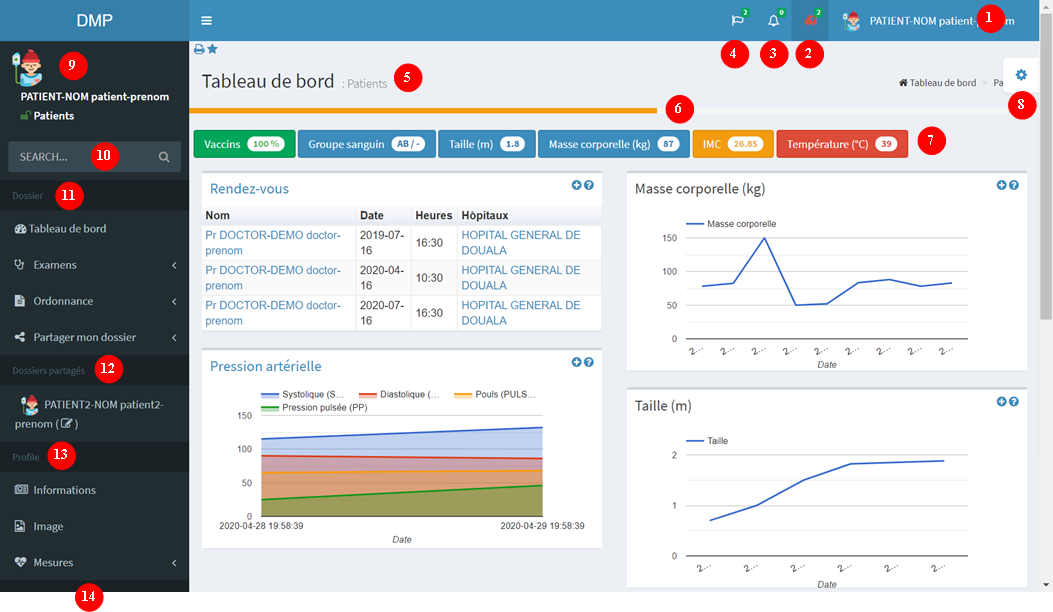Click the 2019-07-16 date cell
Viewport: 1053px width, 612px height.
(382, 243)
